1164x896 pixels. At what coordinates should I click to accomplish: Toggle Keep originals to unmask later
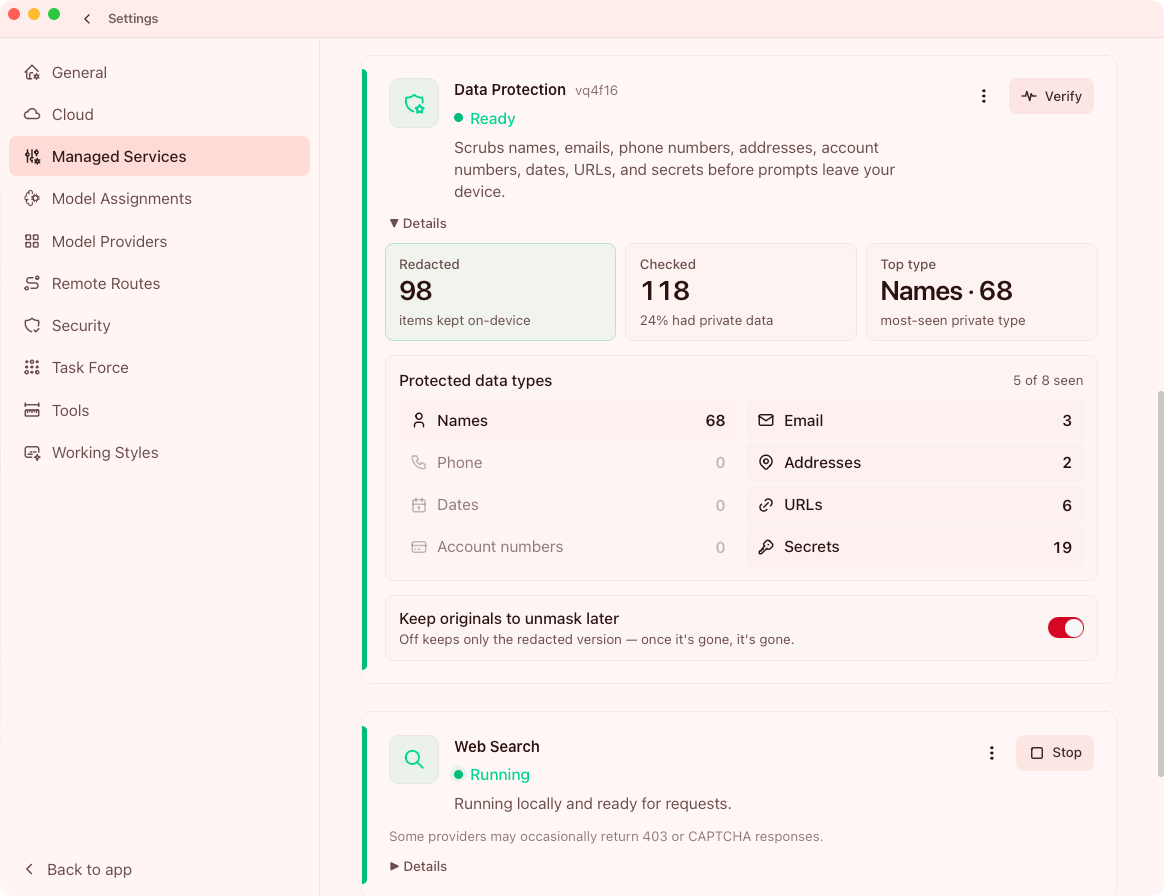coord(1065,628)
